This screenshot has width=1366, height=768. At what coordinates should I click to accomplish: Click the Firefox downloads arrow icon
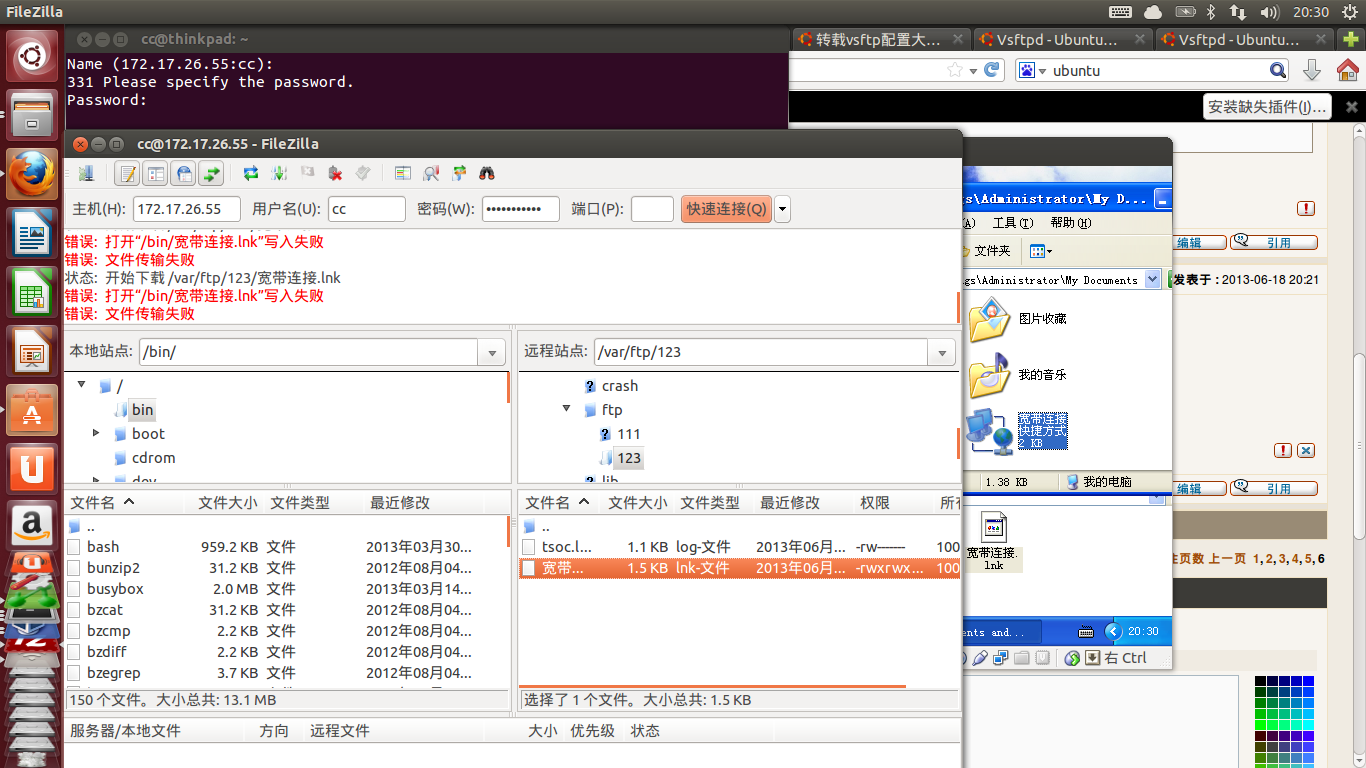point(1313,70)
